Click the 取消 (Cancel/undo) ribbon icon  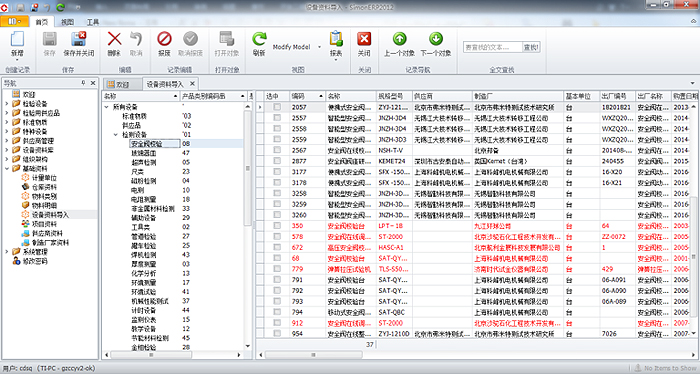pos(136,39)
